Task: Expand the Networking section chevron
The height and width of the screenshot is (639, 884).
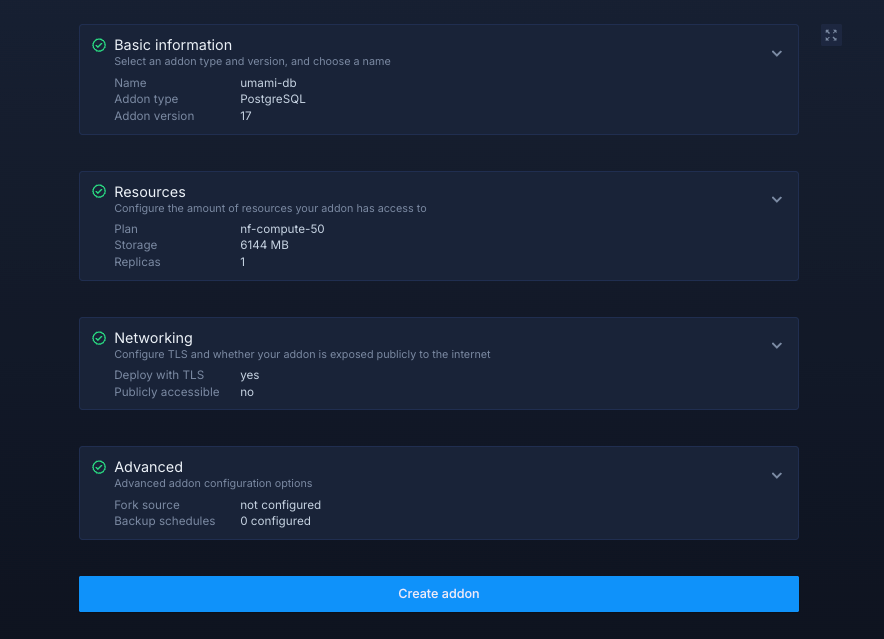Action: click(x=777, y=346)
